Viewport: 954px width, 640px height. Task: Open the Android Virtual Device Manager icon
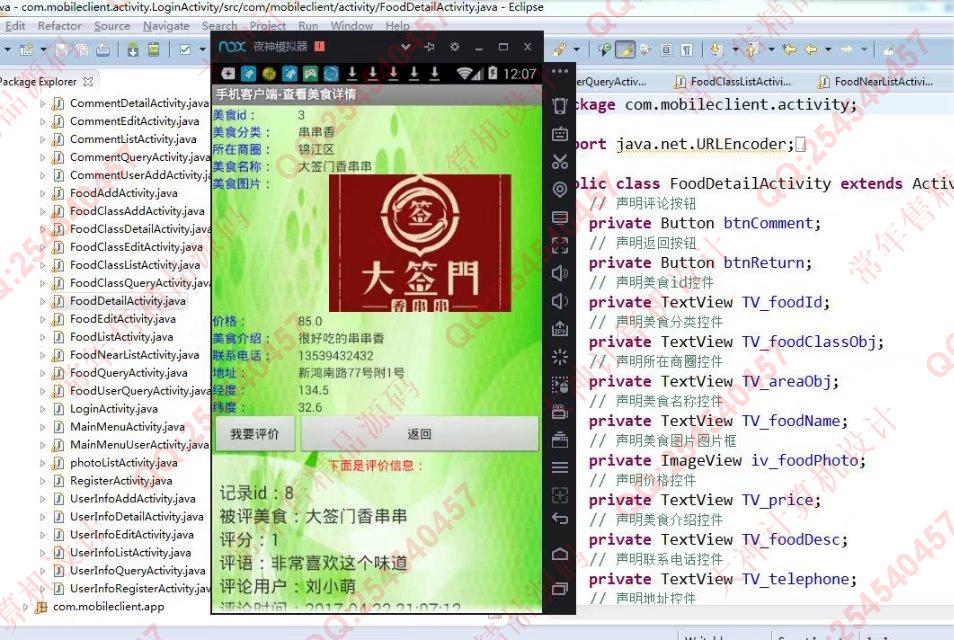point(154,49)
